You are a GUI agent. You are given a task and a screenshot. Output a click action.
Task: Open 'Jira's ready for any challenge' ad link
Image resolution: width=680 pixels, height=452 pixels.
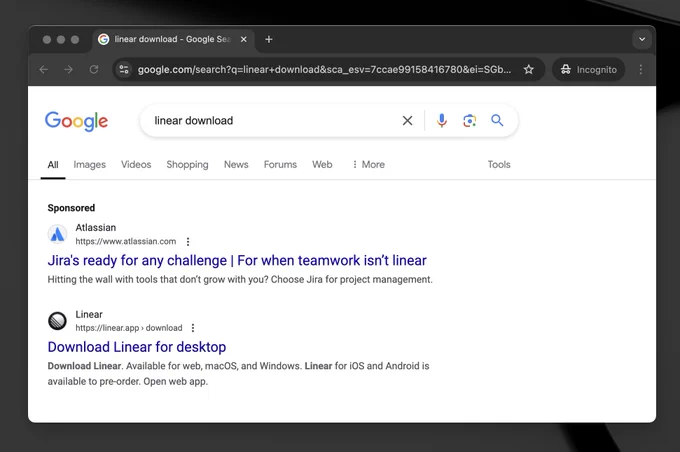(237, 260)
